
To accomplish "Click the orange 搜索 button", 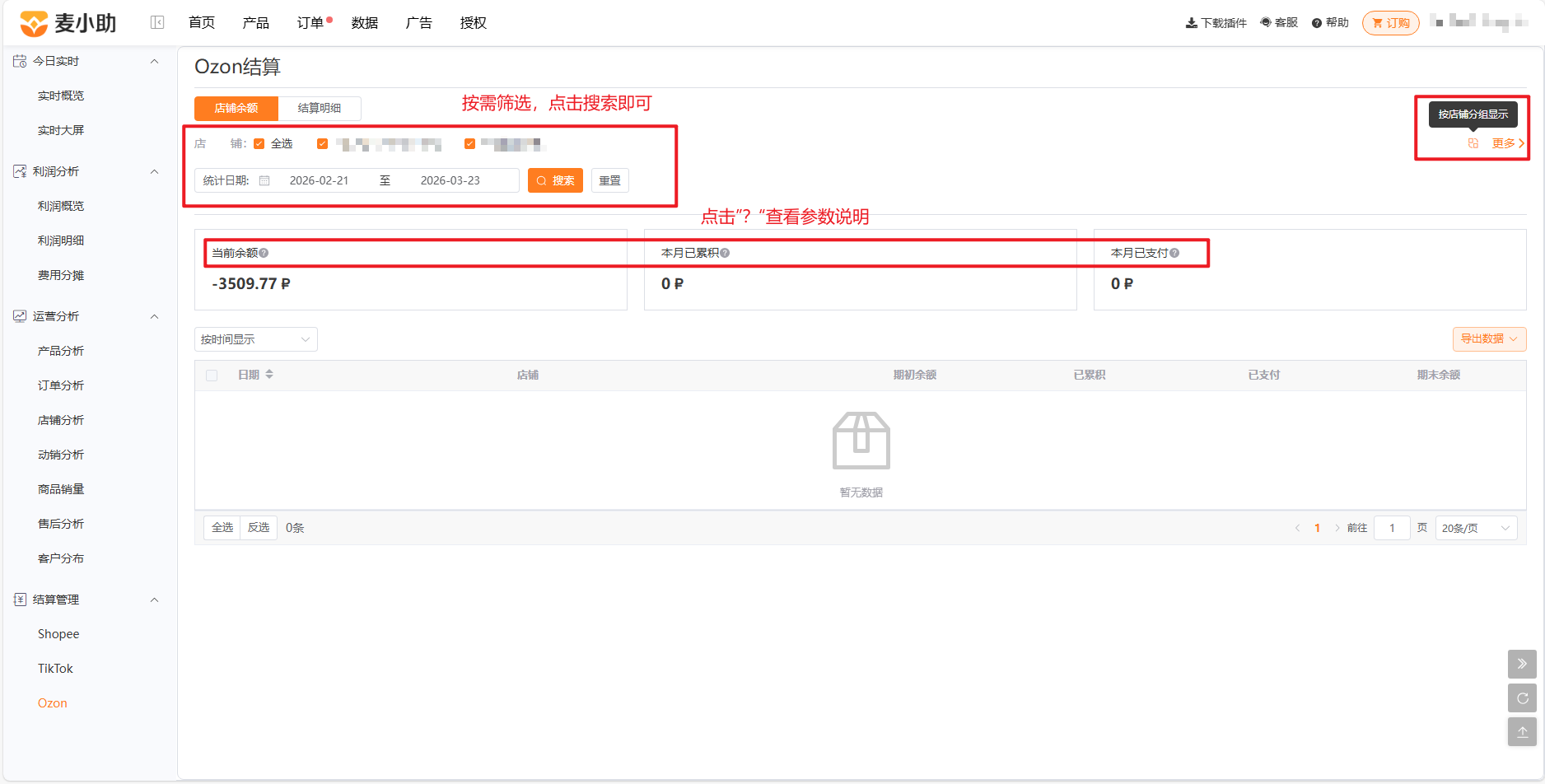I will coord(555,180).
